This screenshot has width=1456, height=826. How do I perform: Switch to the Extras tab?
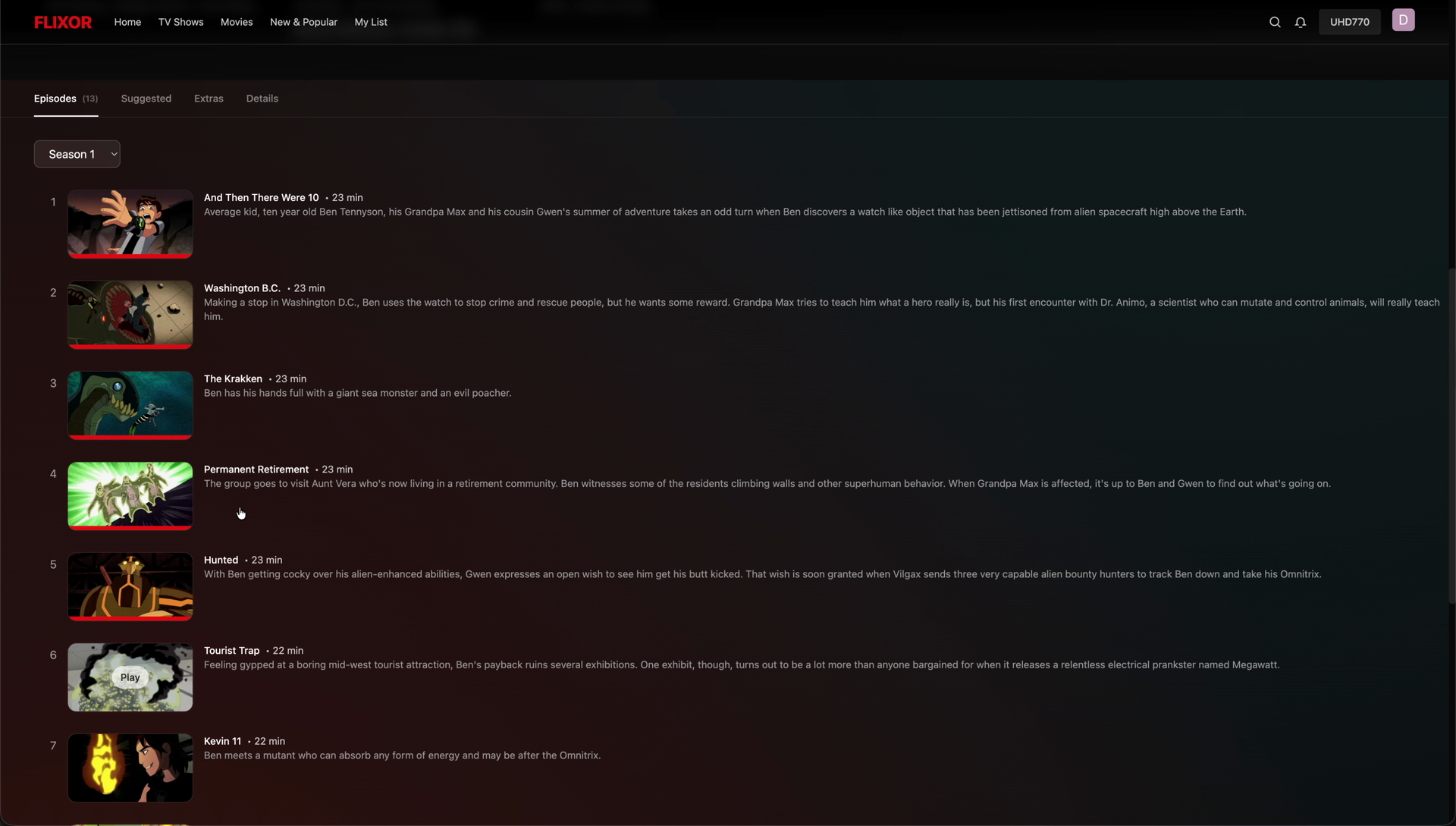coord(209,99)
